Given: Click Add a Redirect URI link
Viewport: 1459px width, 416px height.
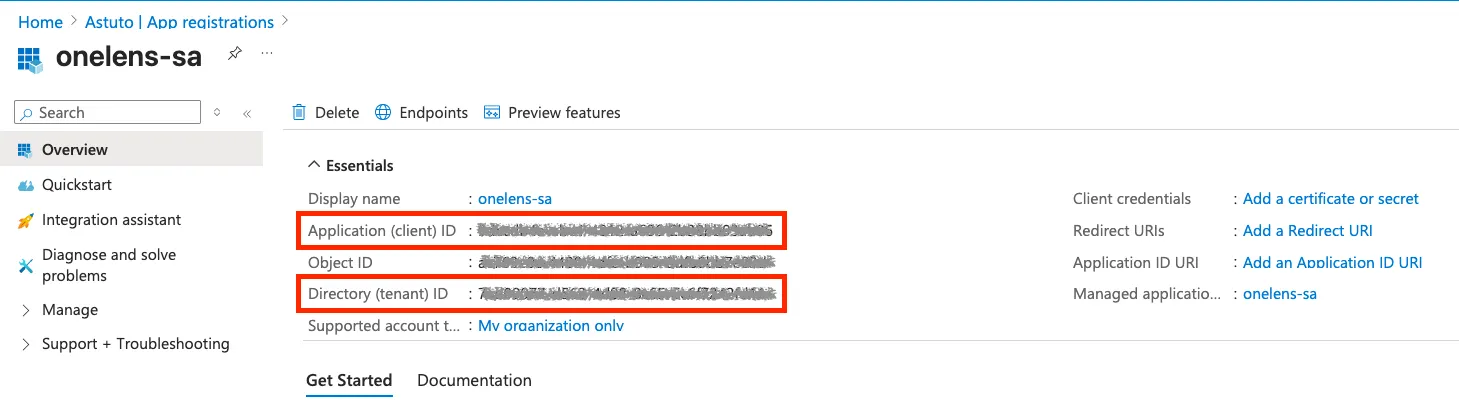Looking at the screenshot, I should (1307, 231).
